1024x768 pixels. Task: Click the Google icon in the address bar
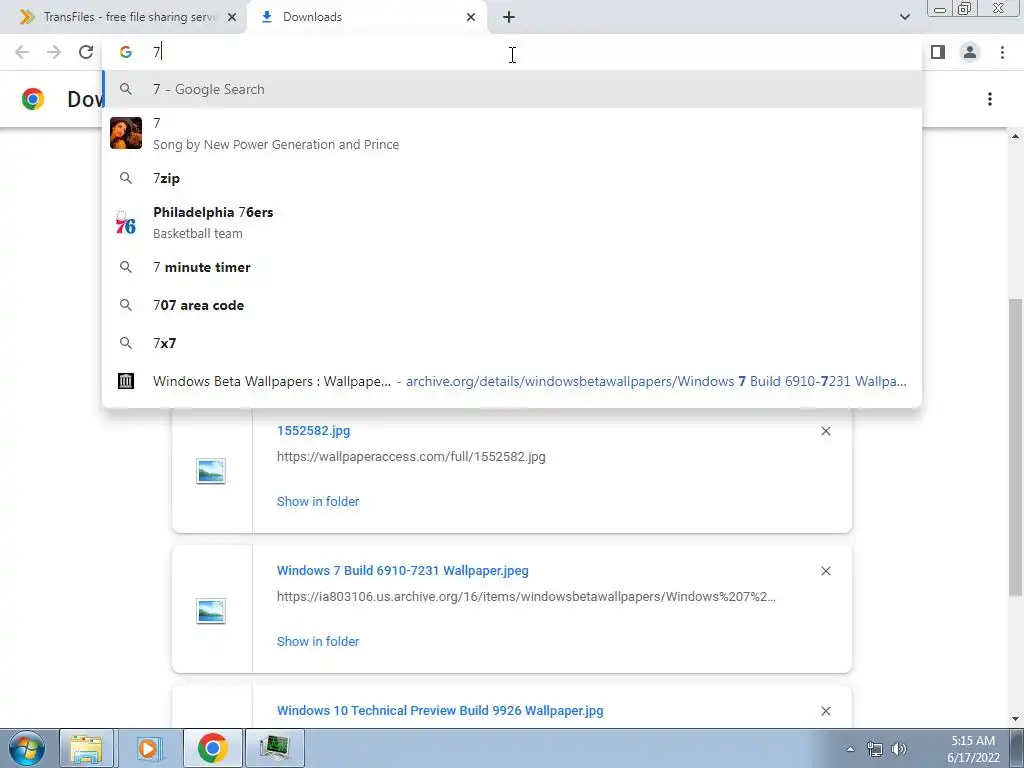[125, 52]
